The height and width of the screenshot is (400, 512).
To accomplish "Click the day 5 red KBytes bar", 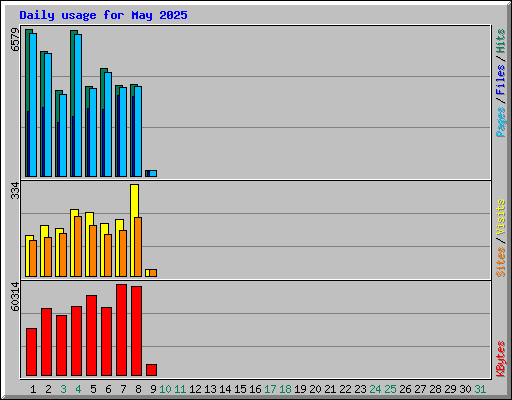I will tap(92, 335).
